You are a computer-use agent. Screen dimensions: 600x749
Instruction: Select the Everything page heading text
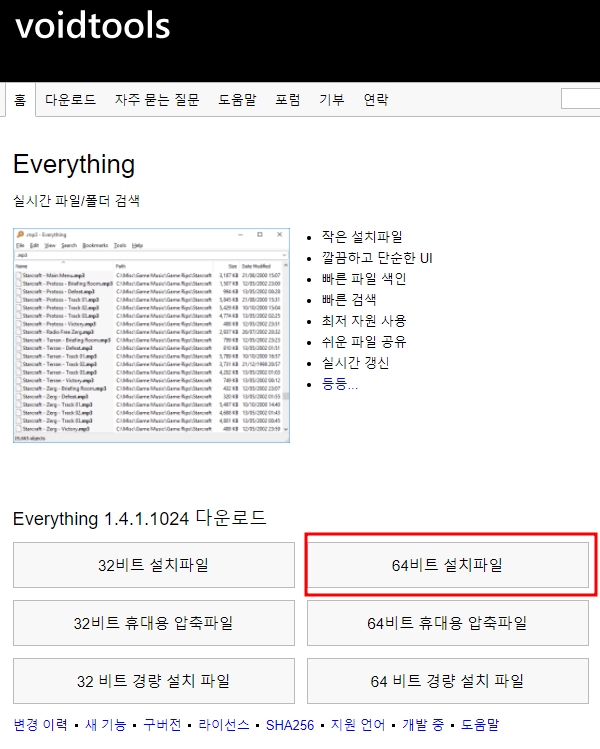tap(74, 164)
